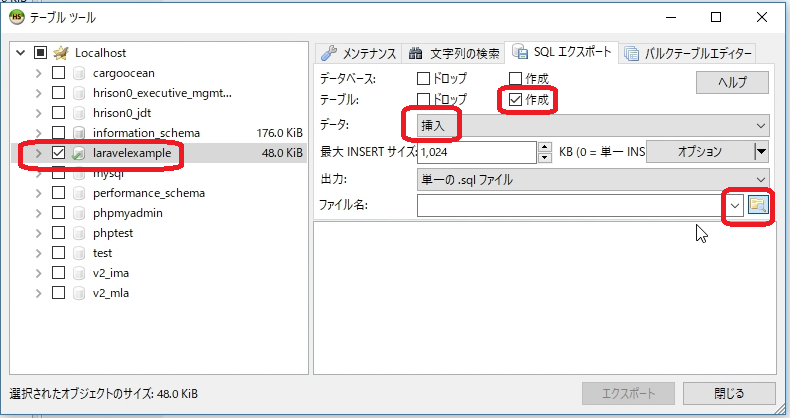Click the ファイル名 text field
790x418 pixels.
(572, 205)
